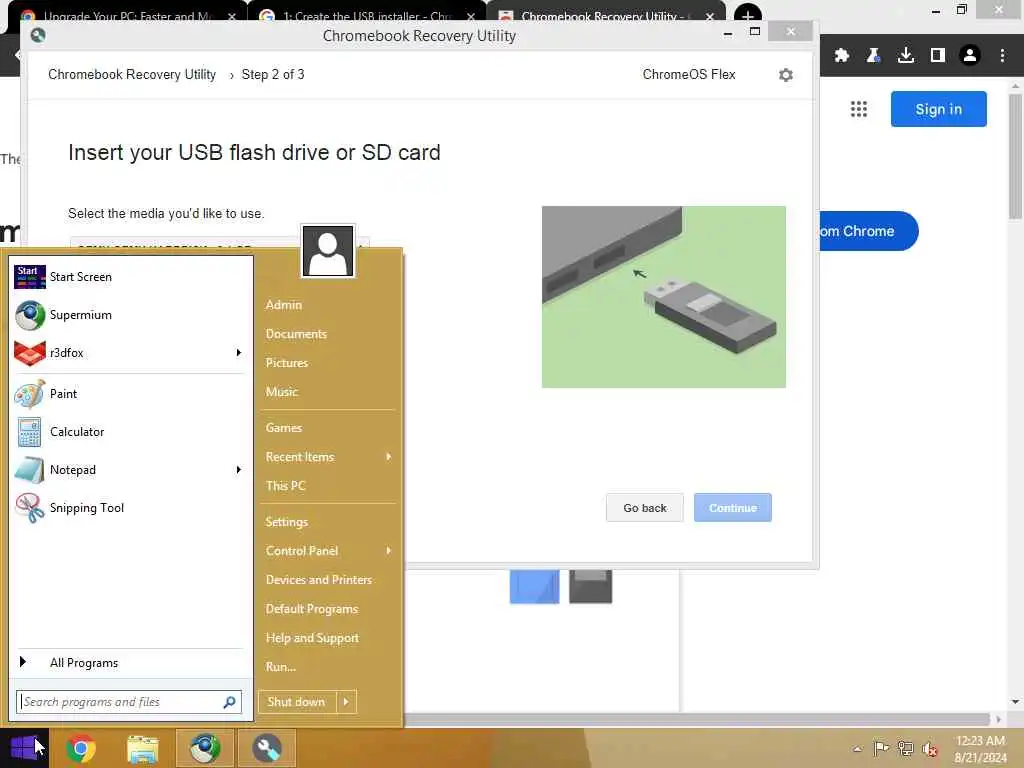
Task: Open Google apps grid icon
Action: [859, 109]
